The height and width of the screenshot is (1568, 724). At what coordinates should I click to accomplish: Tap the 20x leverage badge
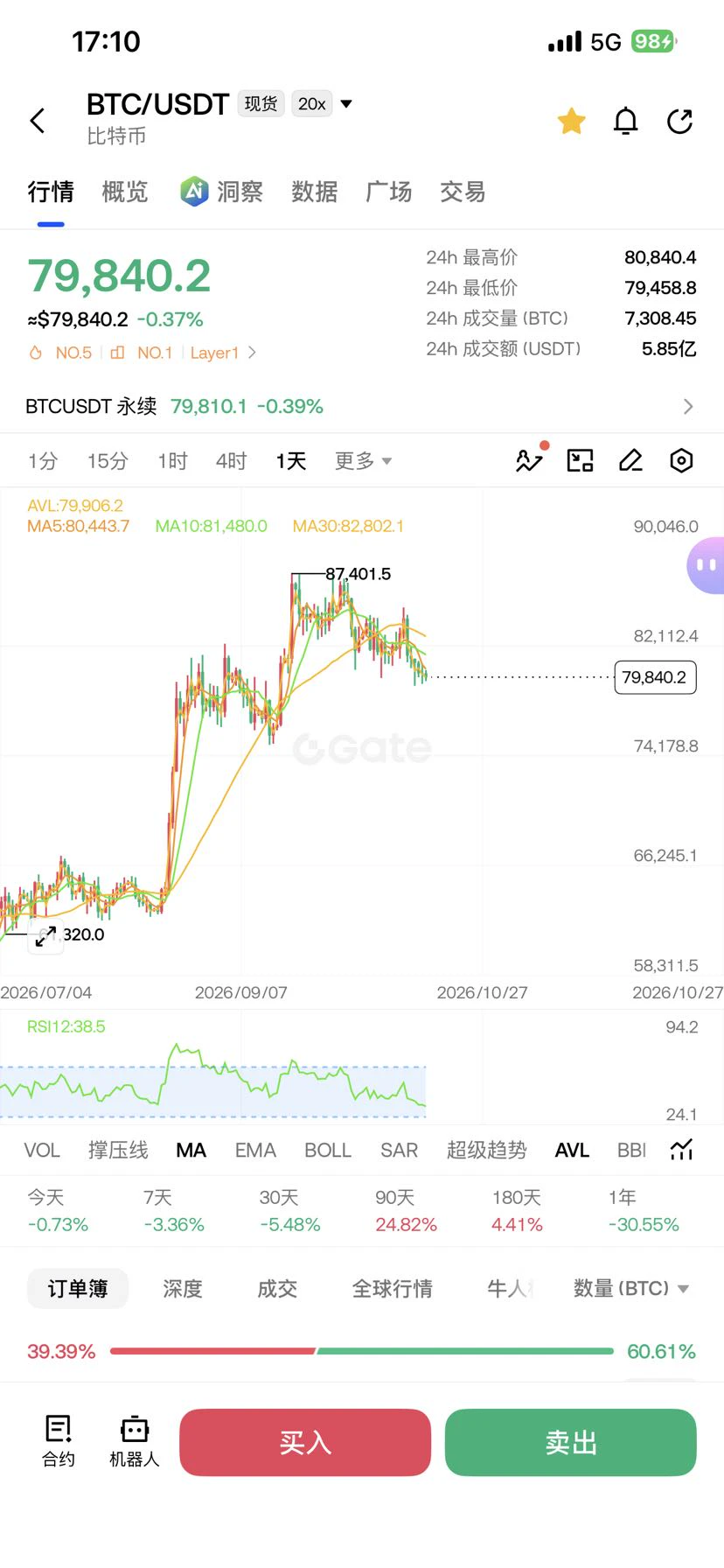tap(311, 104)
